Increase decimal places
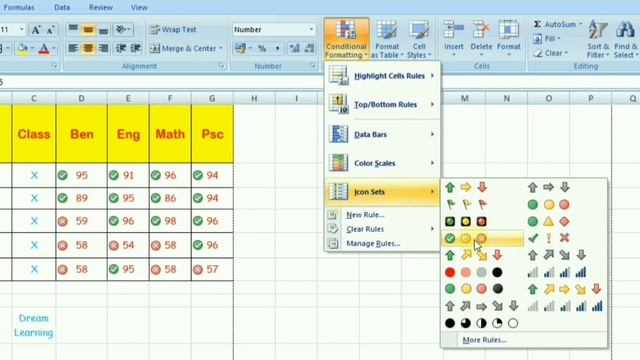640x360 pixels. [x=294, y=49]
